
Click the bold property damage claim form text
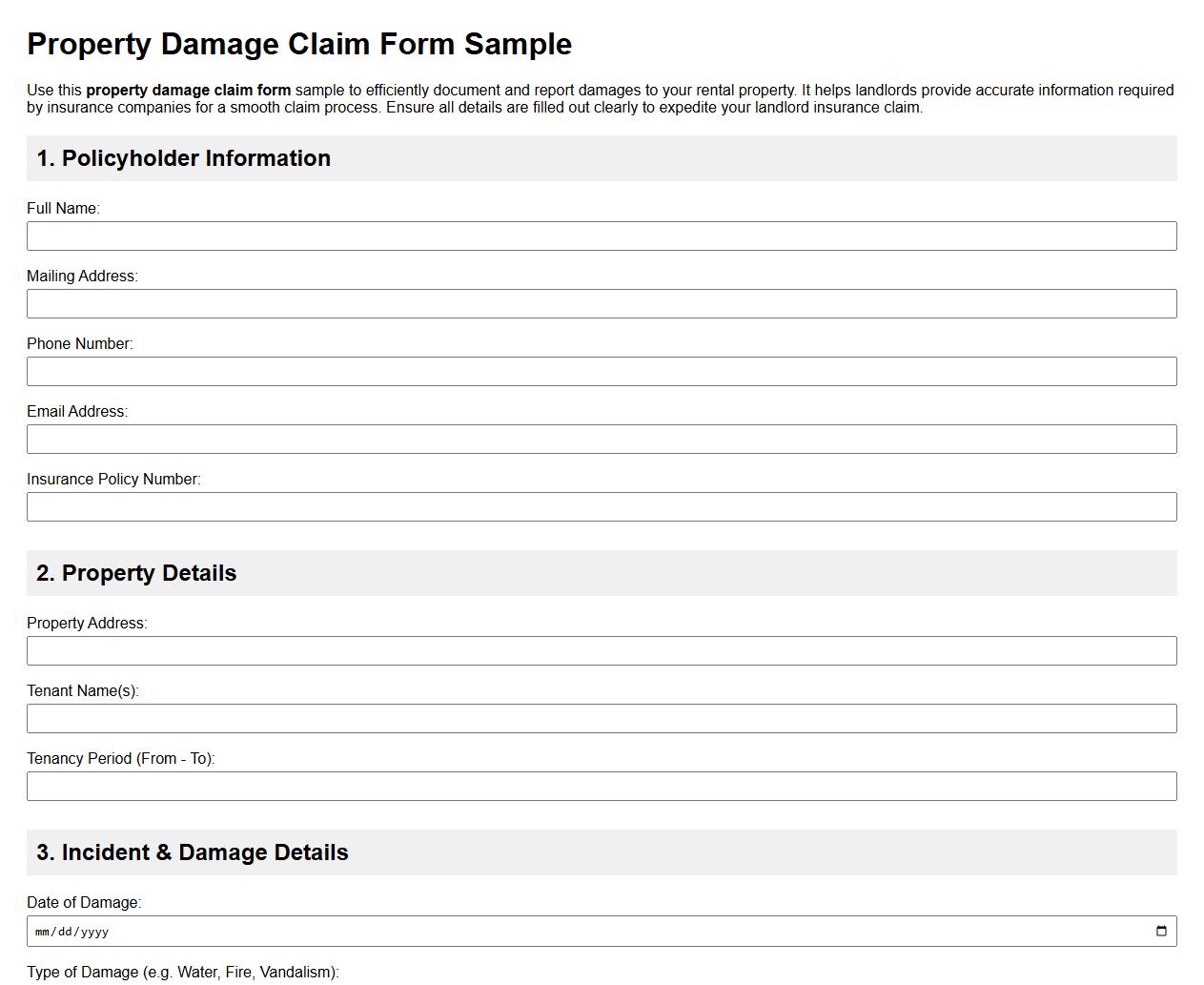[x=188, y=90]
